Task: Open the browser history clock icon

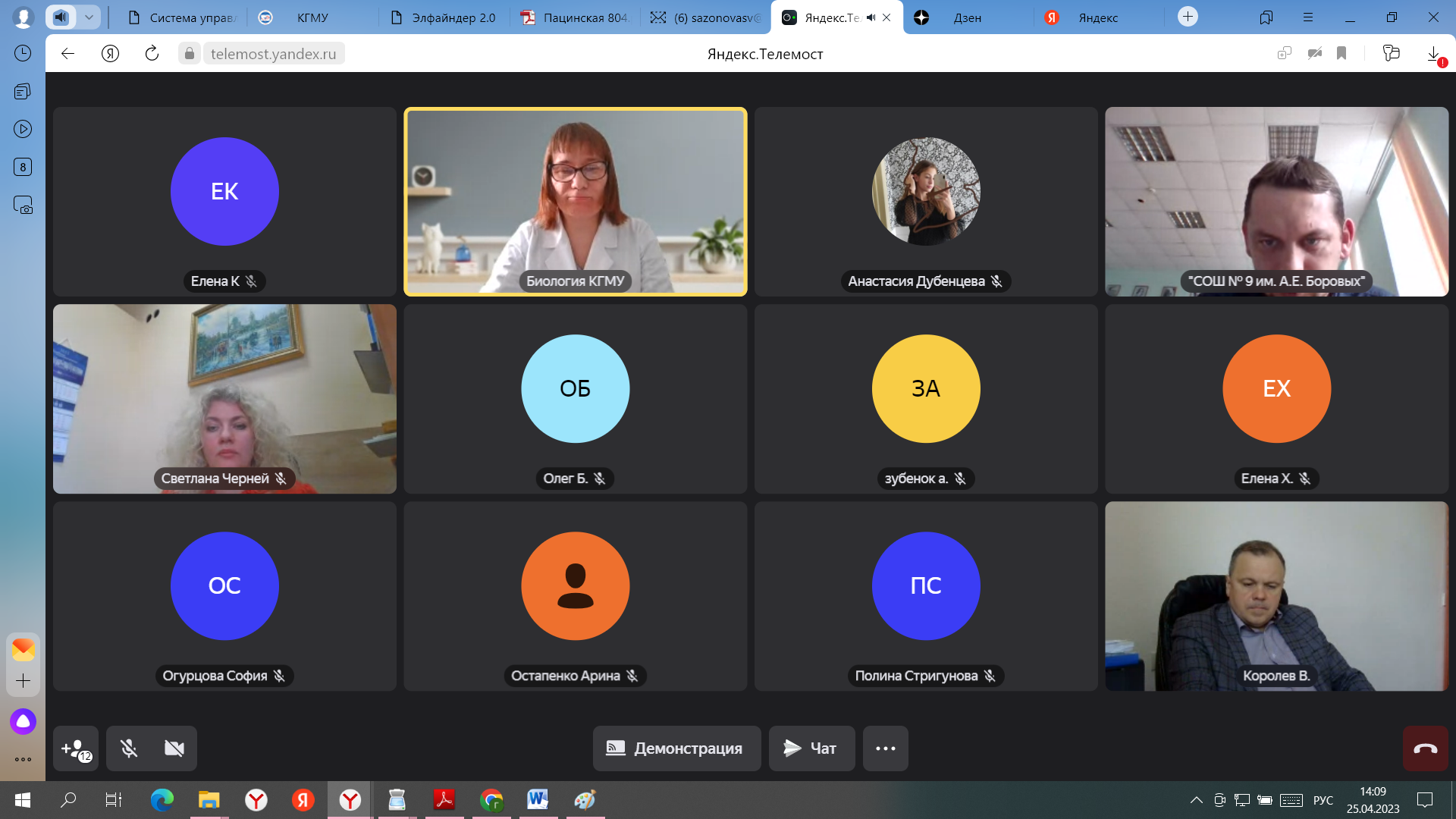Action: coord(23,53)
